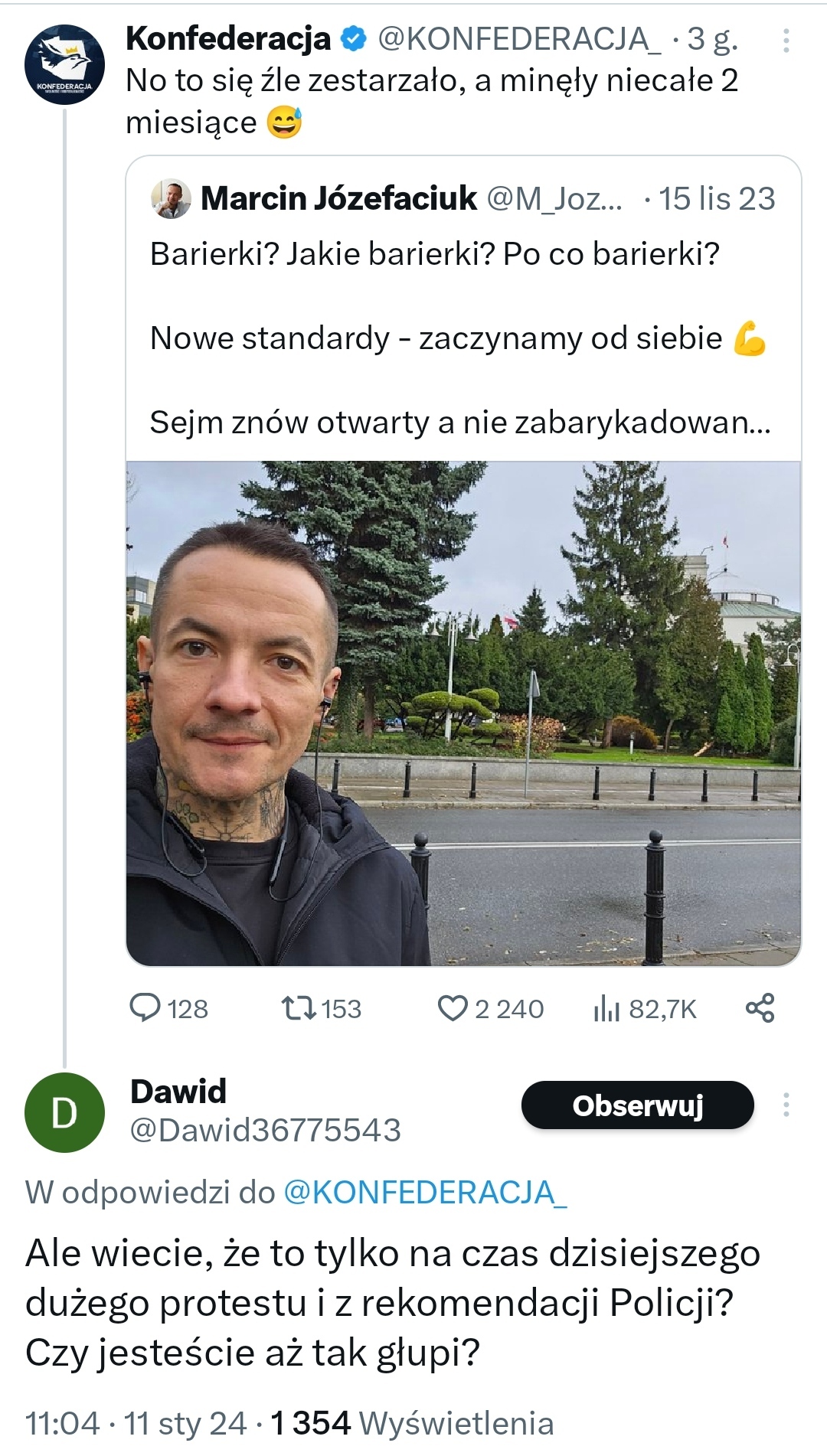View post analytics showing 82,7K
This screenshot has width=827, height=1456.
(606, 1009)
